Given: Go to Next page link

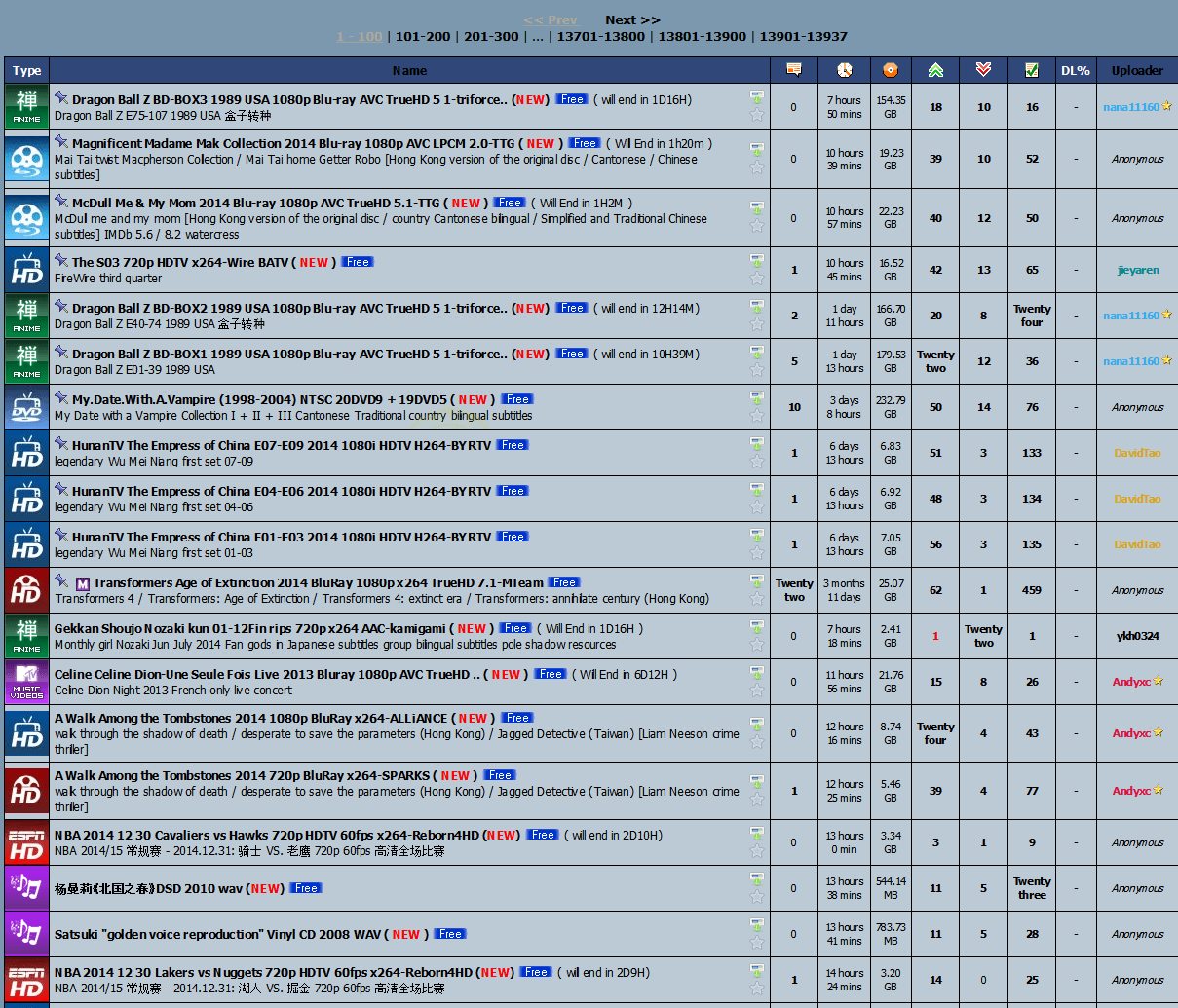Looking at the screenshot, I should coord(632,19).
